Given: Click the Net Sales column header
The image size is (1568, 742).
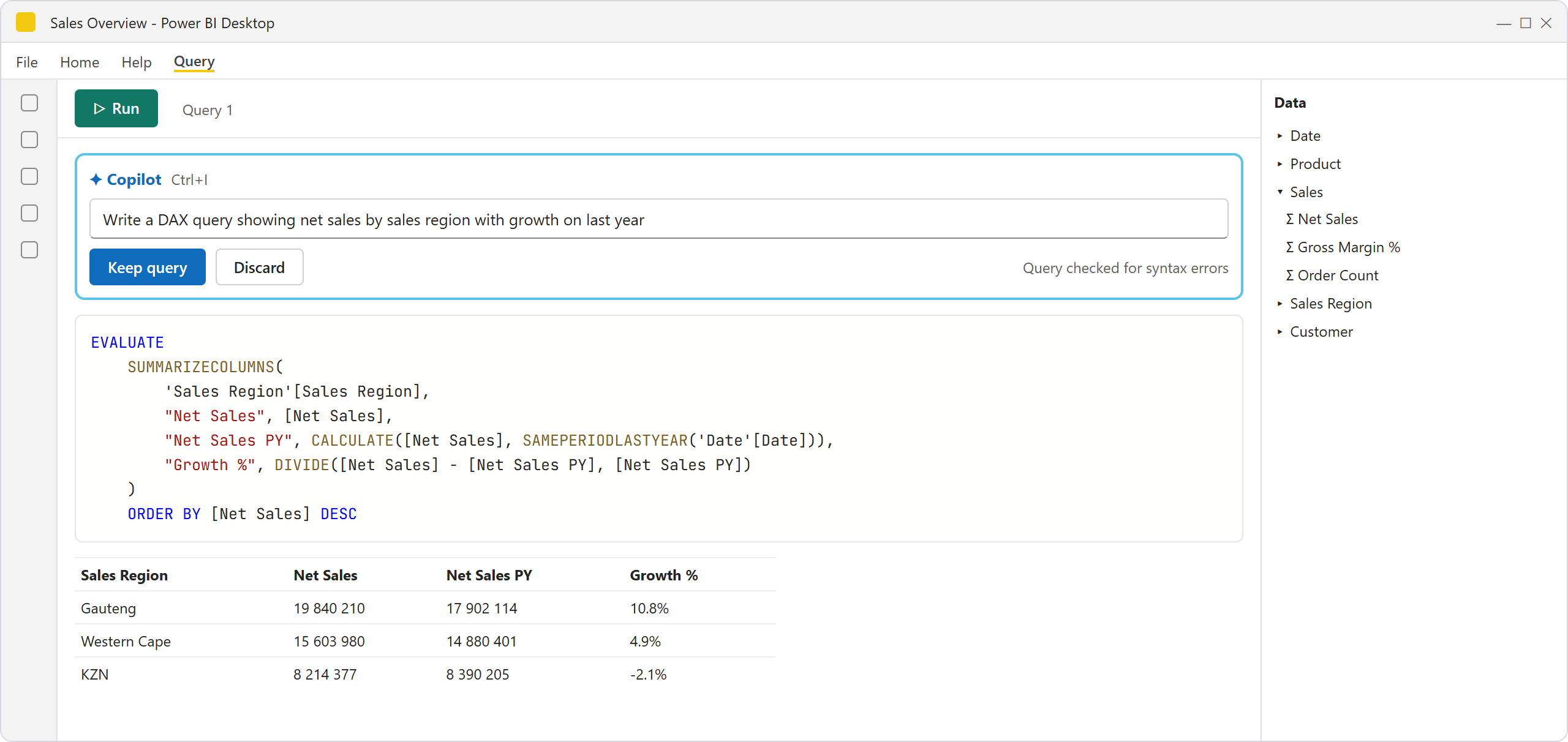Looking at the screenshot, I should [x=325, y=575].
